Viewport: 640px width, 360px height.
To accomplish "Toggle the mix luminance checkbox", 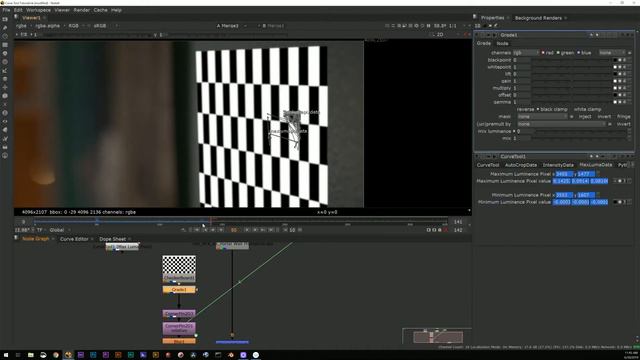I will pos(514,131).
